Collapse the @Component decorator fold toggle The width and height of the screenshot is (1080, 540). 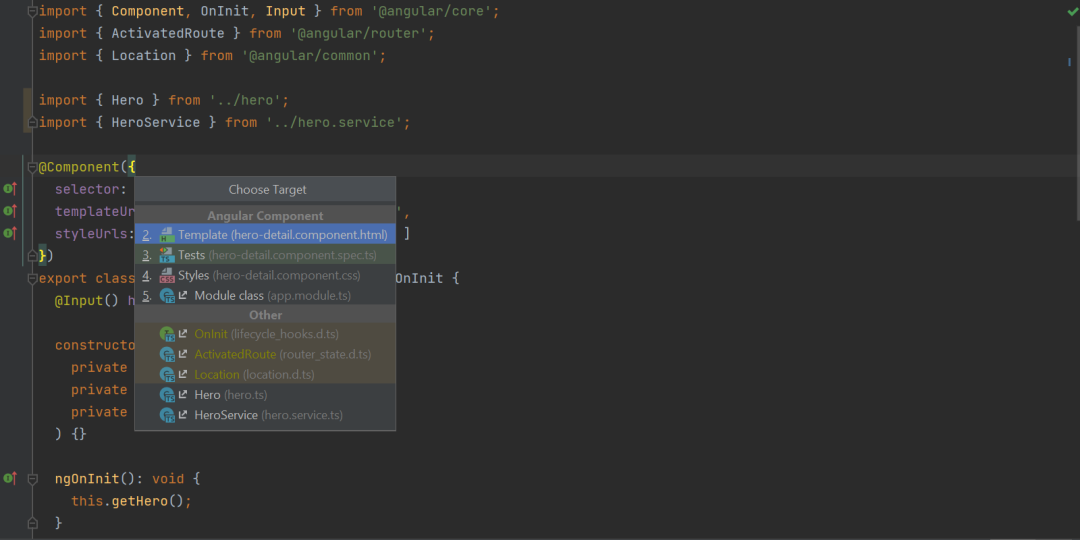[x=32, y=167]
